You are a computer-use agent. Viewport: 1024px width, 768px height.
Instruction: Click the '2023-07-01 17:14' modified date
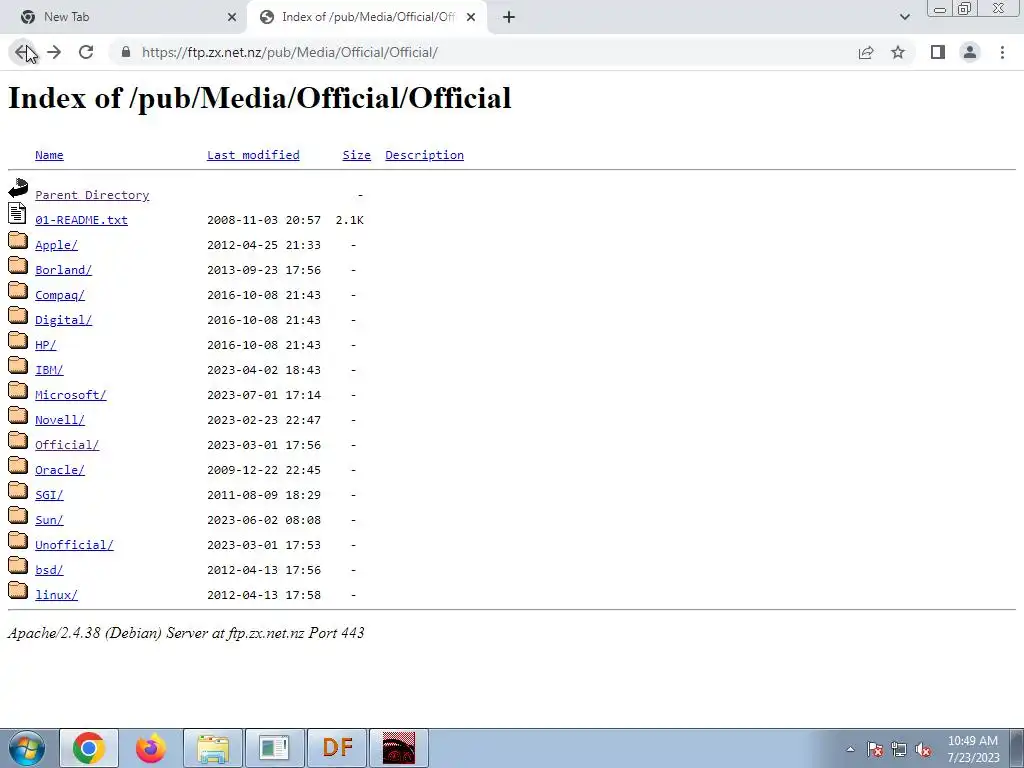tap(264, 395)
